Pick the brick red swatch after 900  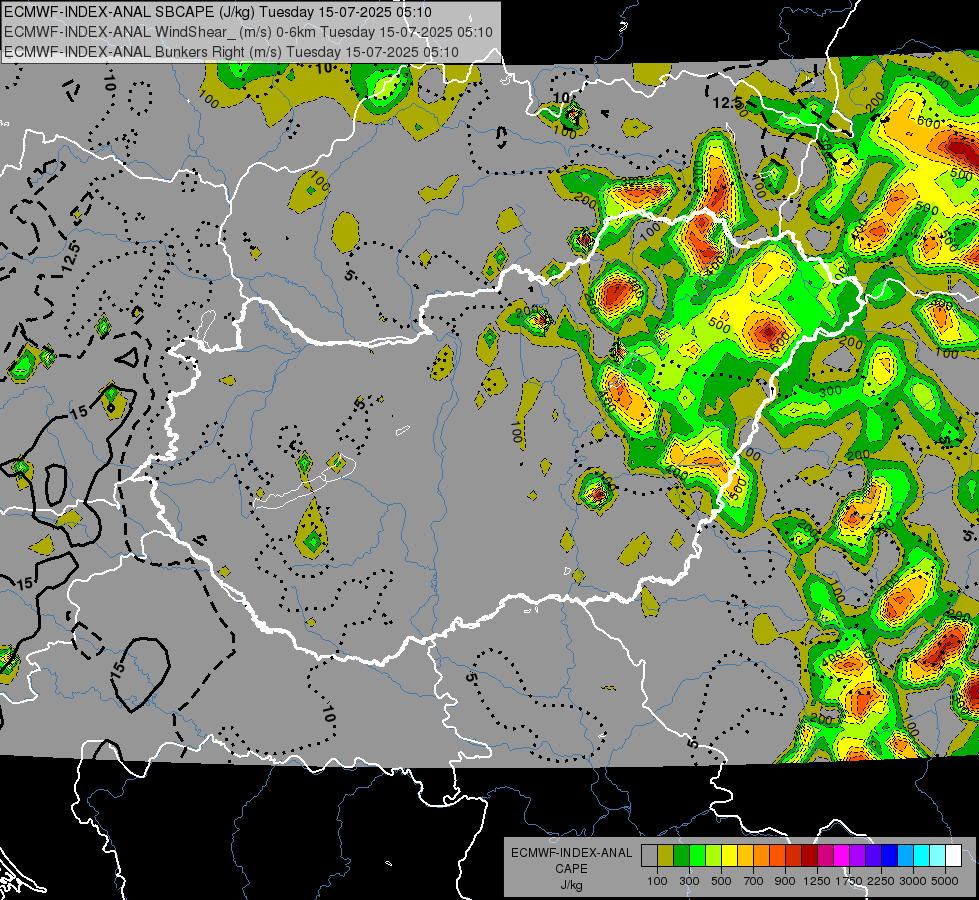coord(794,855)
